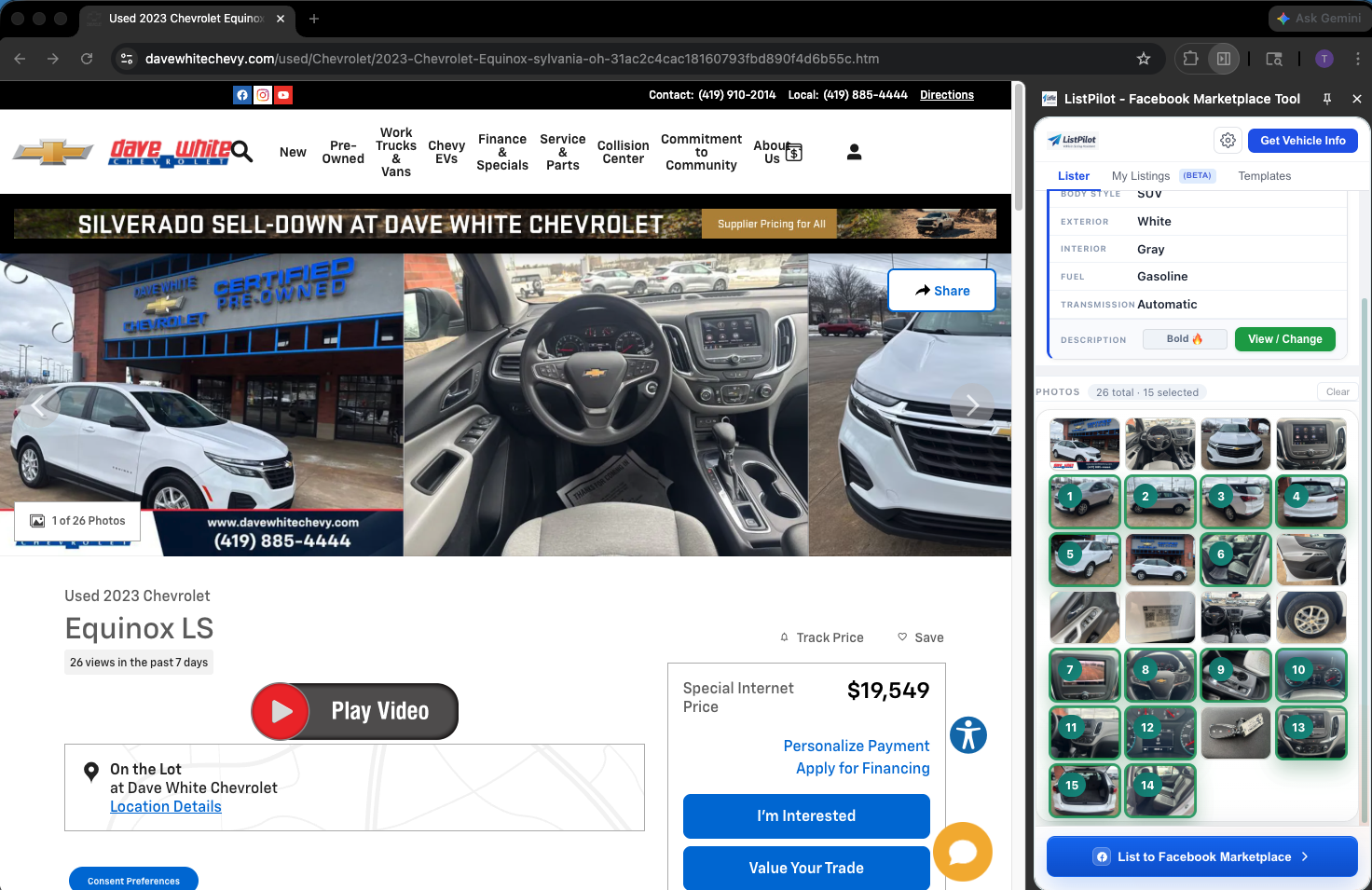The width and height of the screenshot is (1372, 890).
Task: Open the New vehicles menu
Action: tap(293, 152)
